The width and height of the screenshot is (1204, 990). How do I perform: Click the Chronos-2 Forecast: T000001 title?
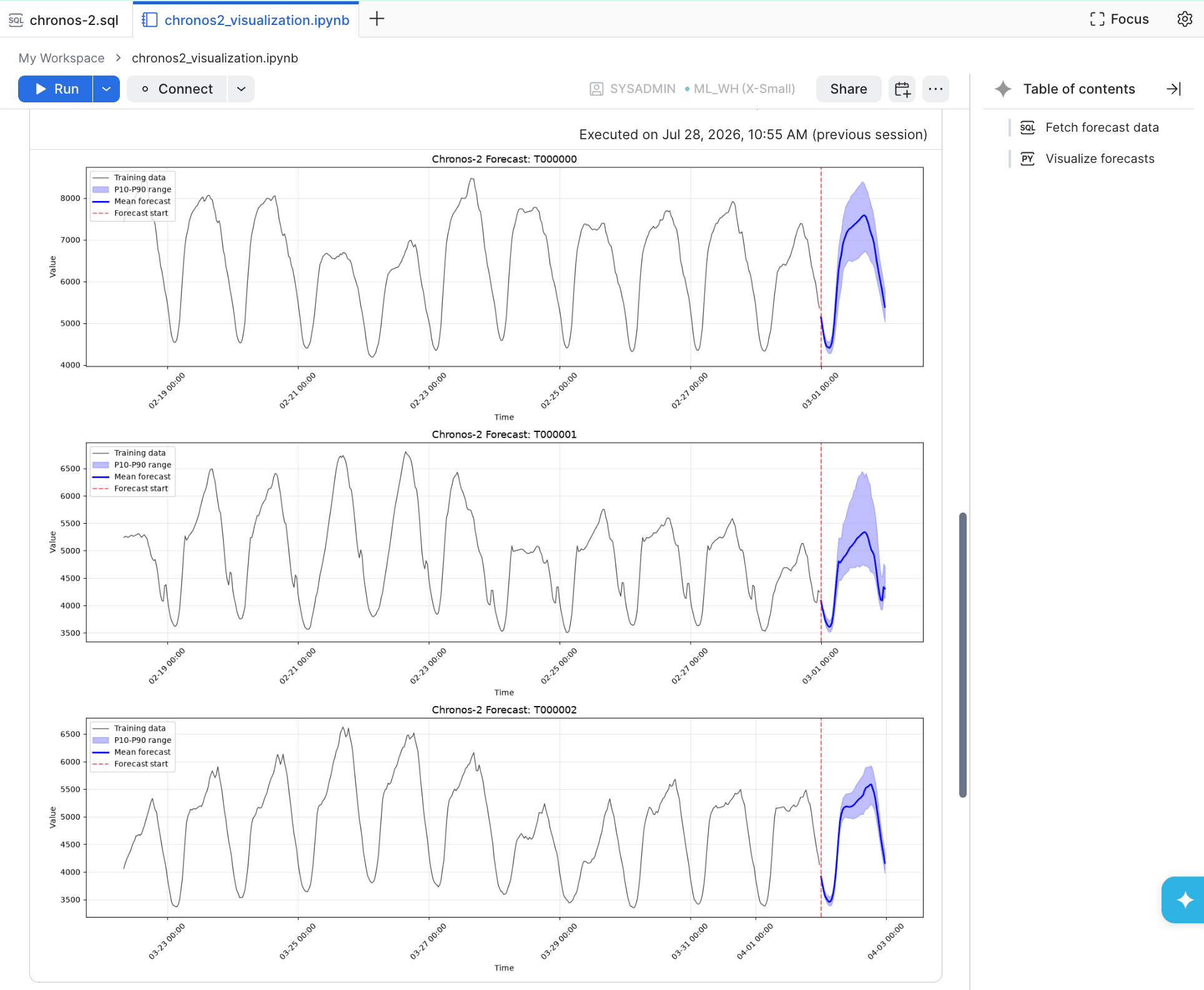(x=504, y=434)
